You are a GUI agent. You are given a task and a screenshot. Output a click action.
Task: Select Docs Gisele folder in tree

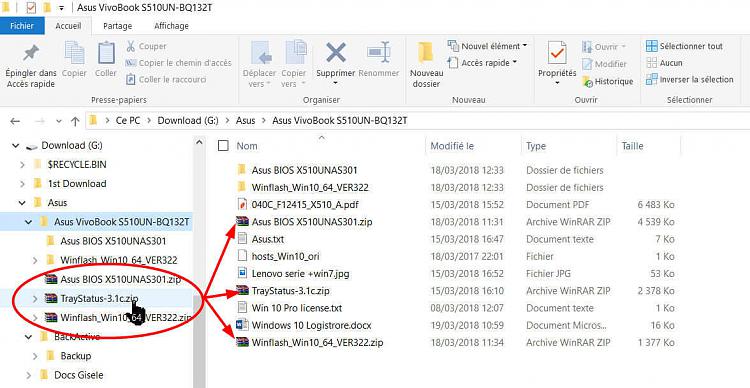[79, 375]
